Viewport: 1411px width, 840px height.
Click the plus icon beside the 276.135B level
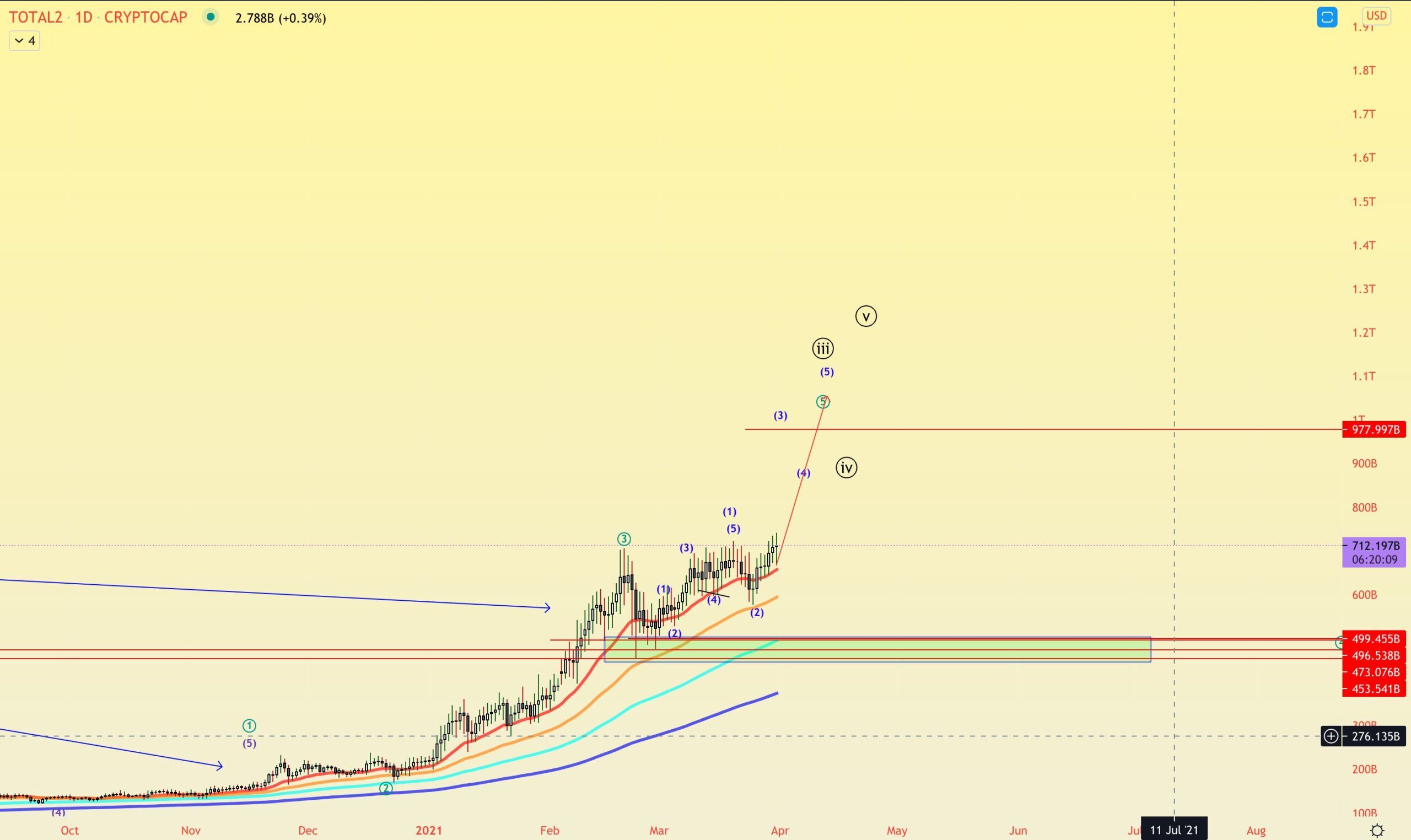pyautogui.click(x=1331, y=736)
